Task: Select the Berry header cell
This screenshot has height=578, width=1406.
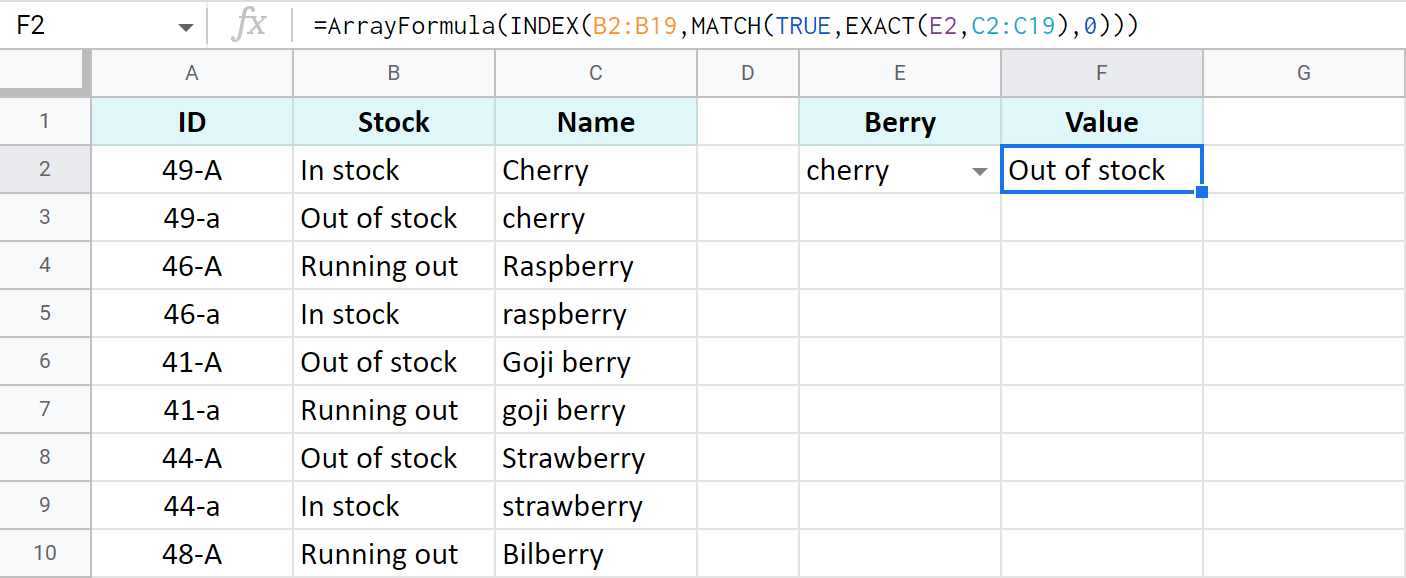Action: pos(899,121)
